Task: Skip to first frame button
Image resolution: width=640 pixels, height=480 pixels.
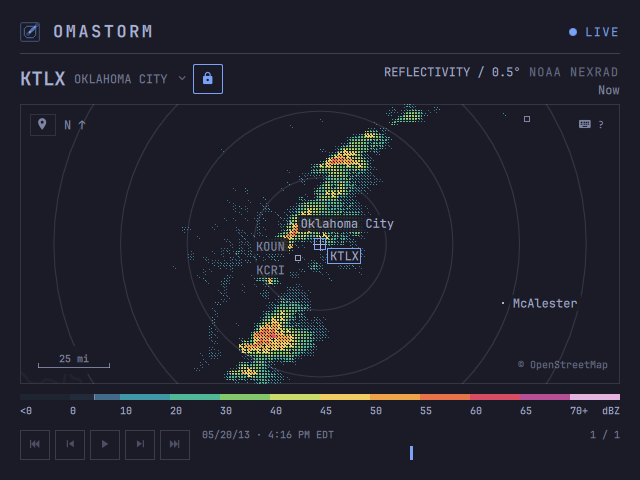Action: [x=35, y=444]
